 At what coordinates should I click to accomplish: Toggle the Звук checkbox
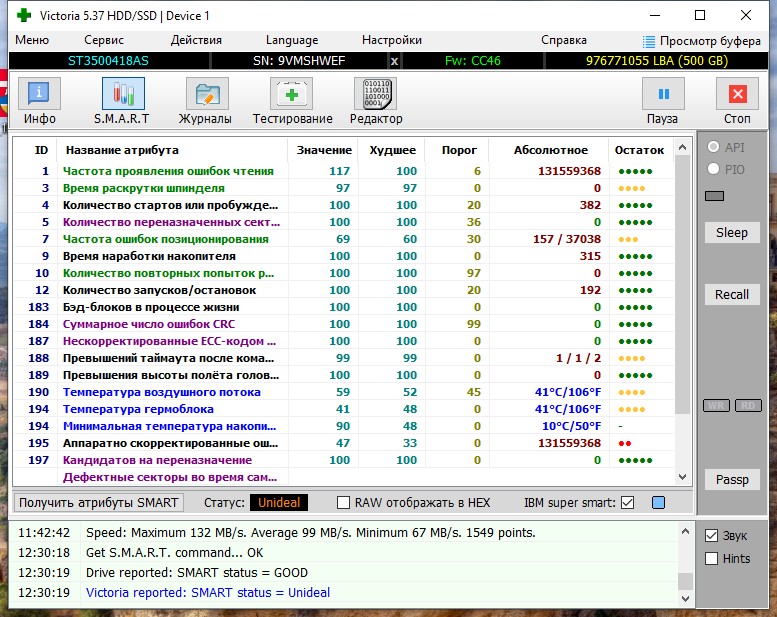click(x=712, y=536)
